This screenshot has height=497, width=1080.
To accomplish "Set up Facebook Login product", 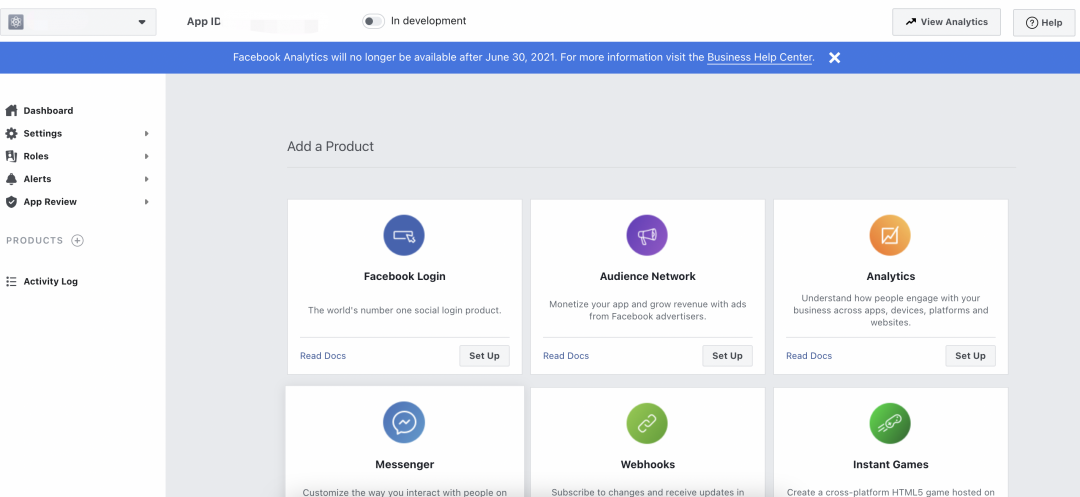I will pyautogui.click(x=484, y=356).
